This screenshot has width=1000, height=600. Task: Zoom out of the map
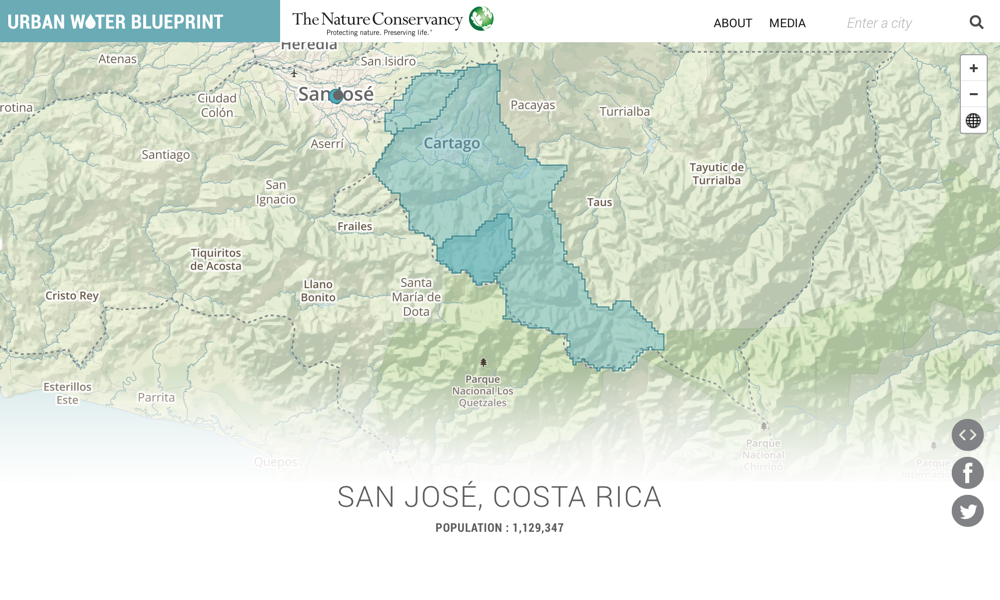pyautogui.click(x=973, y=94)
